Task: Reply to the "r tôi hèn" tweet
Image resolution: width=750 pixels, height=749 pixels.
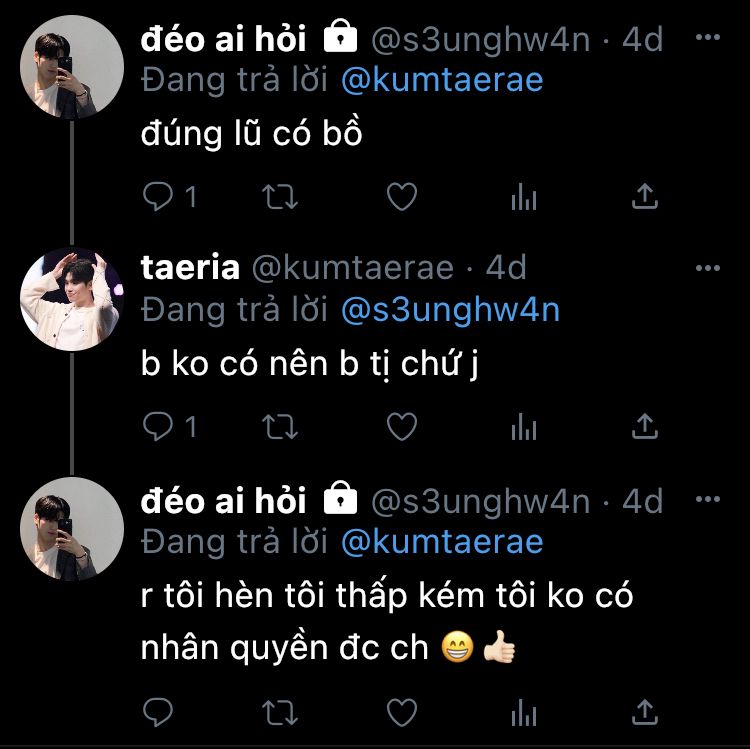Action: pyautogui.click(x=159, y=711)
